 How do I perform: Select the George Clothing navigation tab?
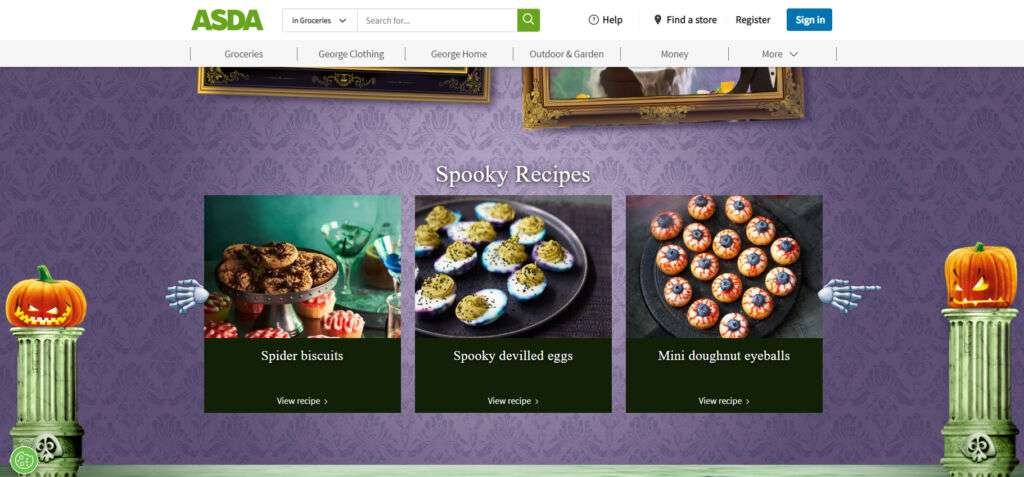[x=351, y=54]
